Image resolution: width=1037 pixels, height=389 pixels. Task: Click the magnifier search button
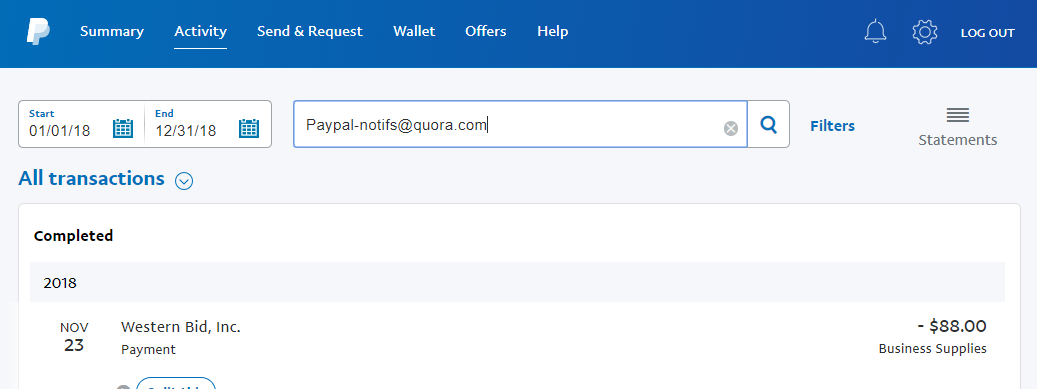768,124
